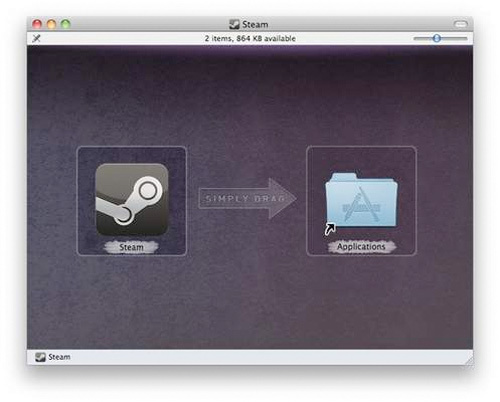Click the yellow minimize window button
This screenshot has width=500, height=402.
click(51, 24)
